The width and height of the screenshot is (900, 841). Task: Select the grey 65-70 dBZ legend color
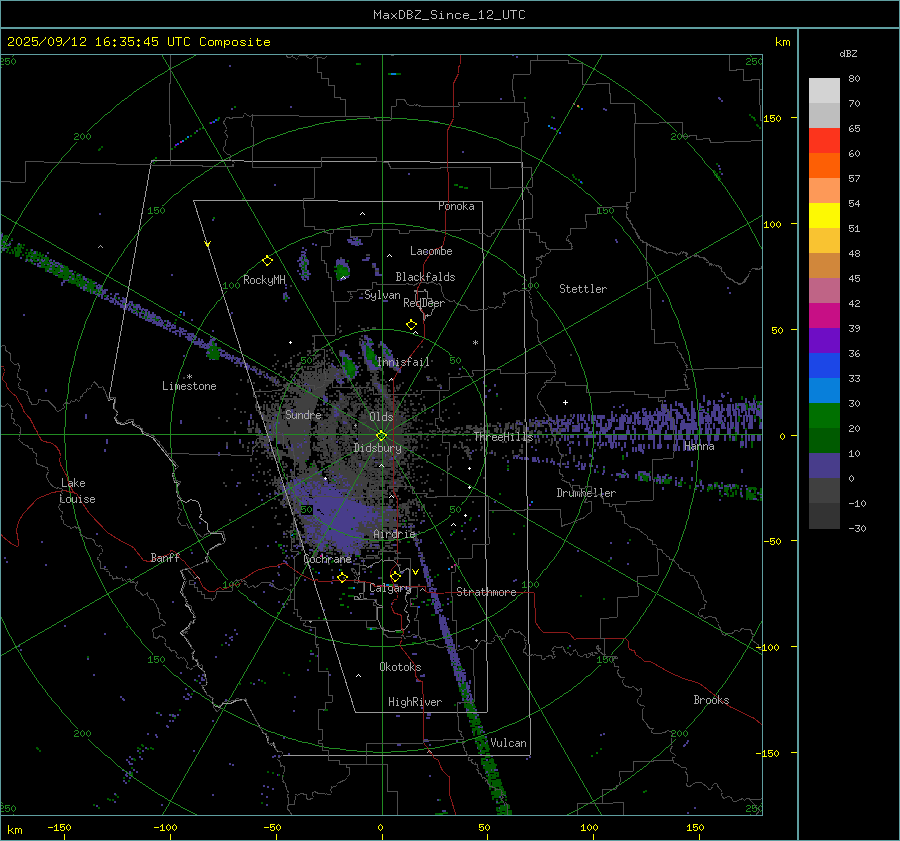824,115
